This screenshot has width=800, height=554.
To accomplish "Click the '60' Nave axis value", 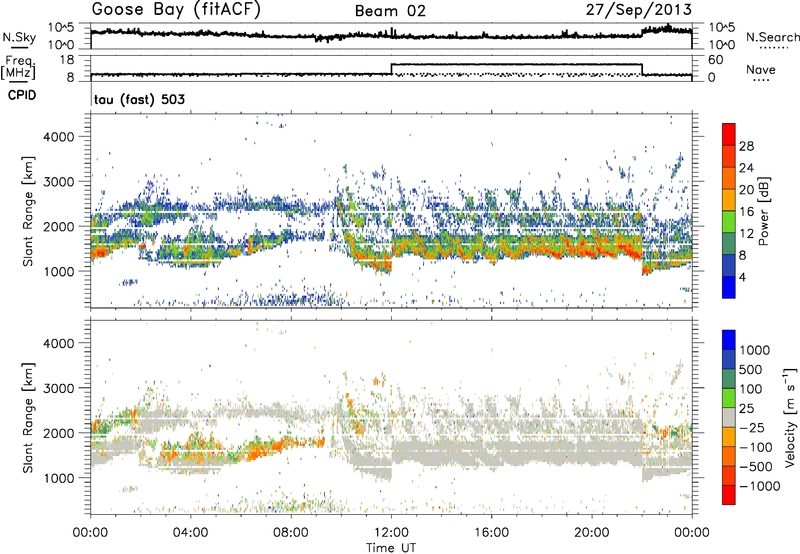I will click(716, 60).
